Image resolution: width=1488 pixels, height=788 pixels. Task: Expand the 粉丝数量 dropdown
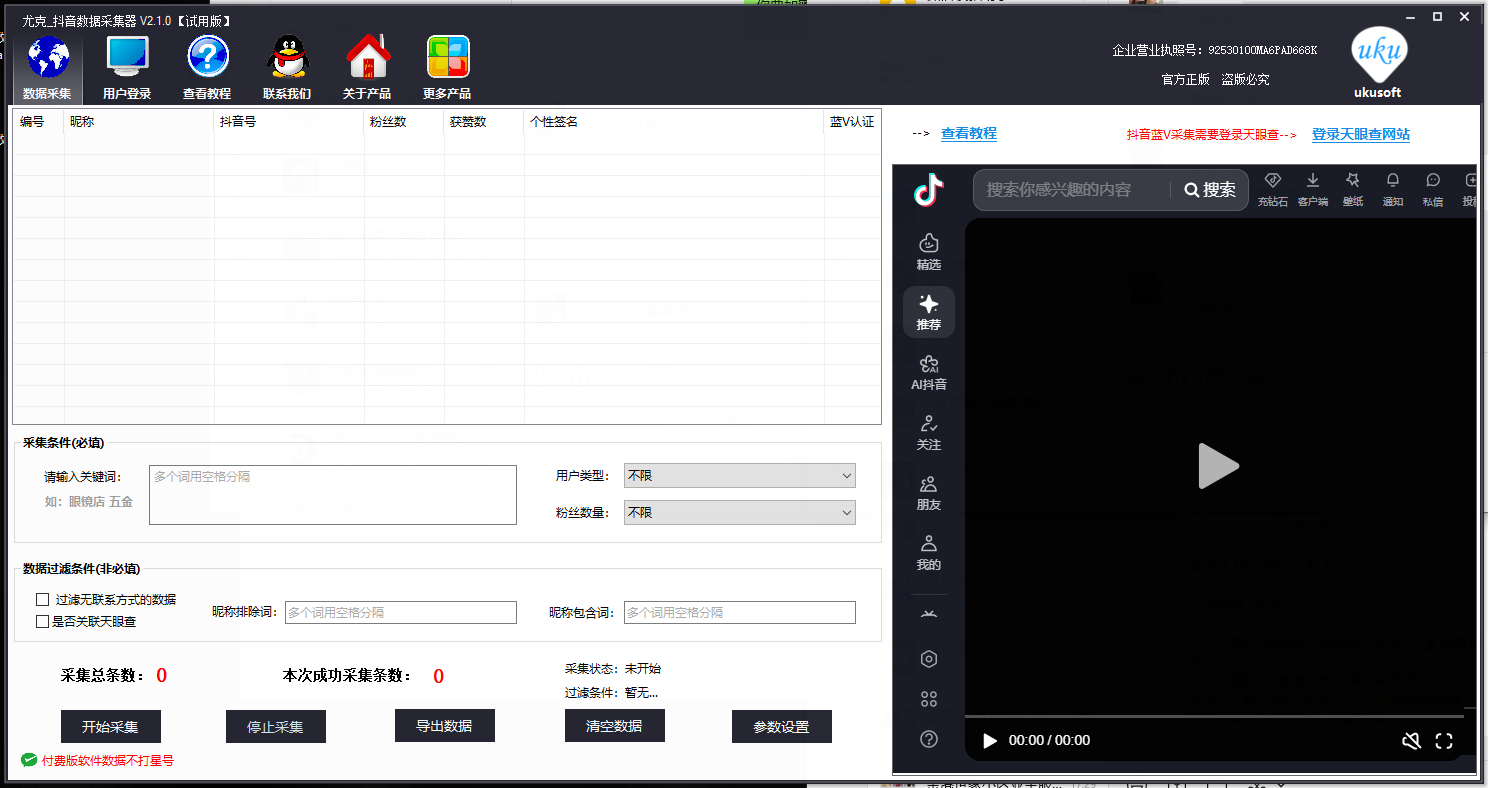[x=739, y=513]
